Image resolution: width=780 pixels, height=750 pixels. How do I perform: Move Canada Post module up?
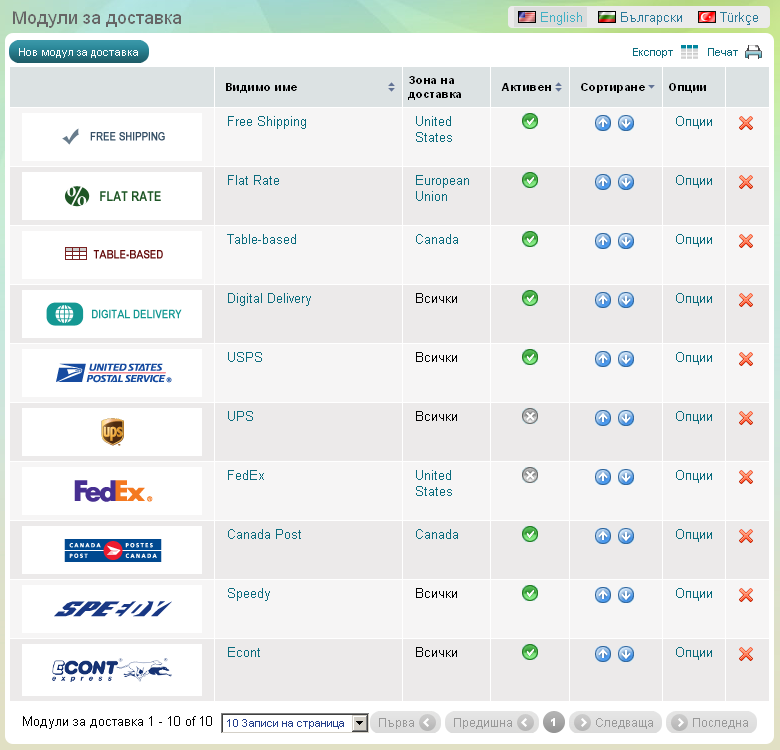coord(603,536)
